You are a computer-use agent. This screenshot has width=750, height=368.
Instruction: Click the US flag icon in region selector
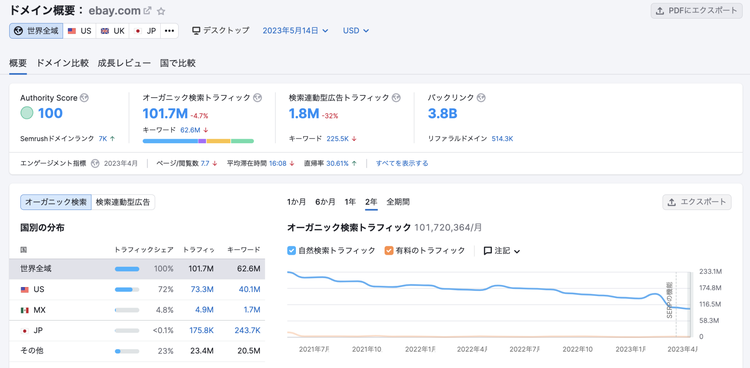(x=72, y=31)
